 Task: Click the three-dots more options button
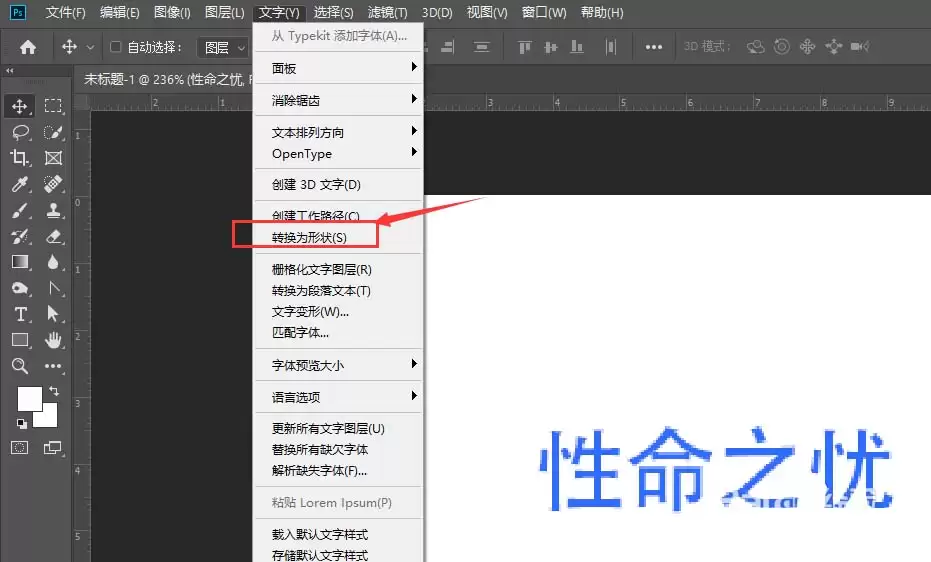(654, 47)
